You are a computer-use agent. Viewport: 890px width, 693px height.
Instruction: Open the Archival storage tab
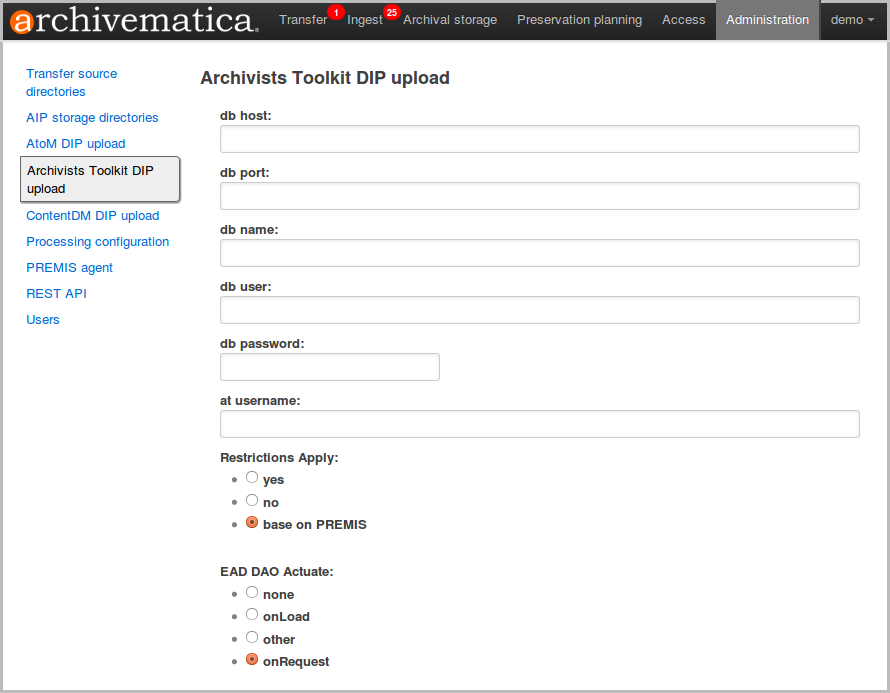[450, 20]
